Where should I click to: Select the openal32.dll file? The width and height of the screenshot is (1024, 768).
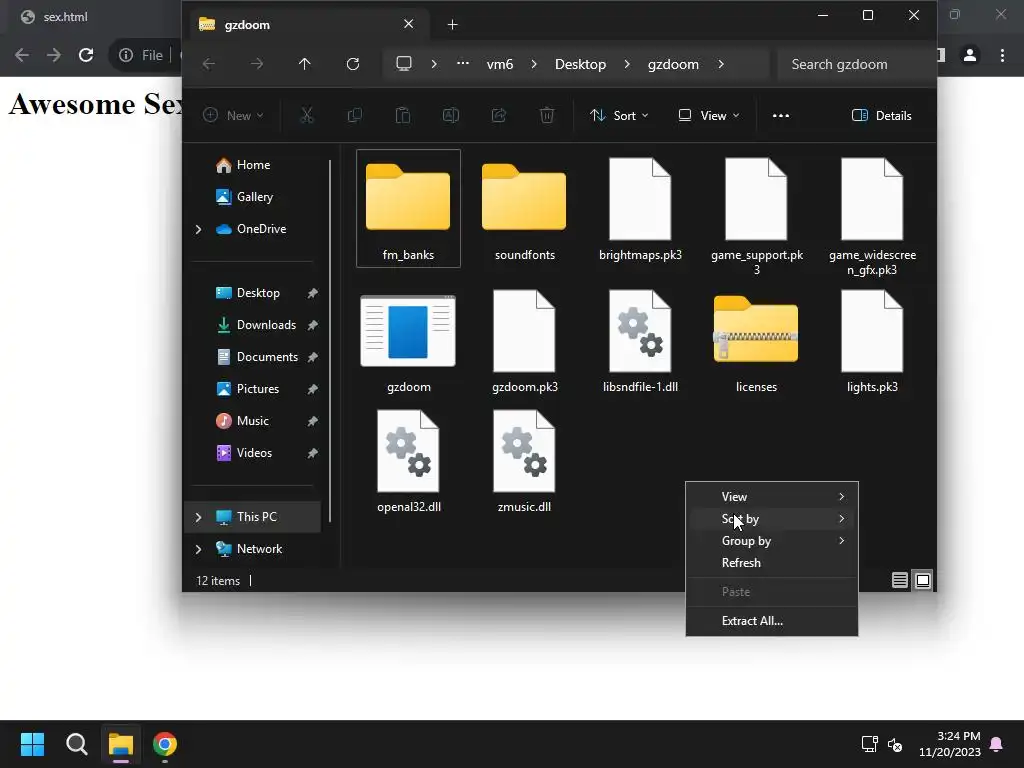408,461
